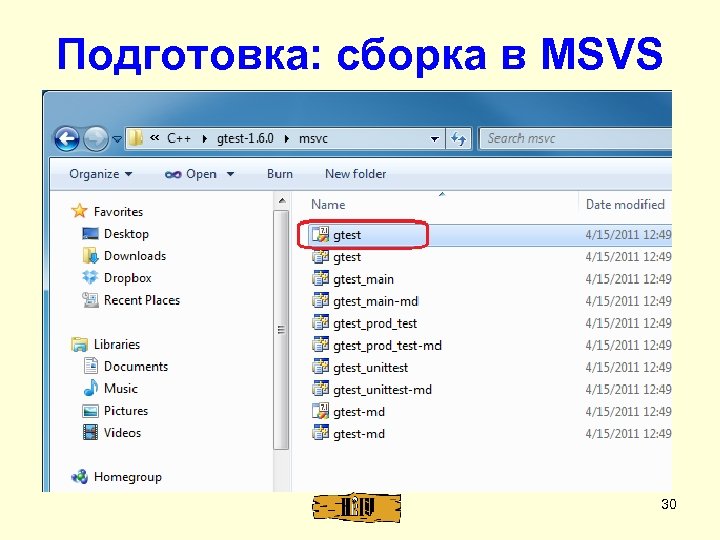Viewport: 720px width, 540px height.
Task: Select the gtest_prod_test-md project file
Action: coord(387,345)
